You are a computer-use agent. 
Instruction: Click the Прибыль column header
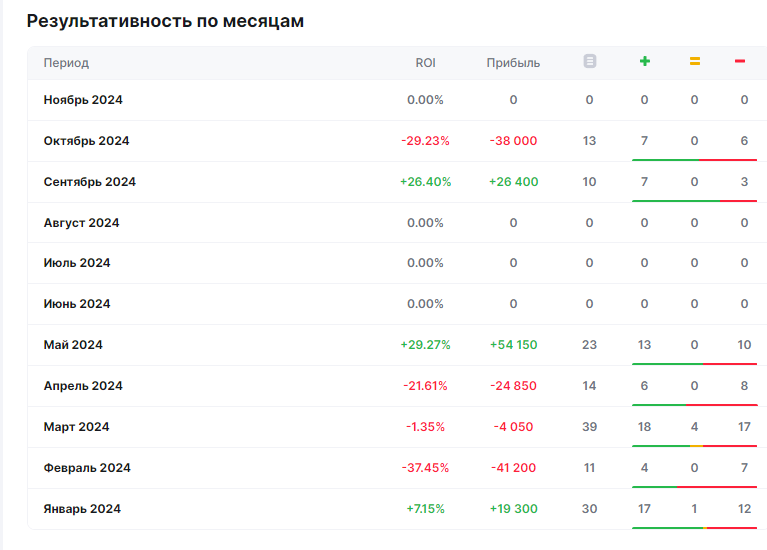click(x=513, y=63)
